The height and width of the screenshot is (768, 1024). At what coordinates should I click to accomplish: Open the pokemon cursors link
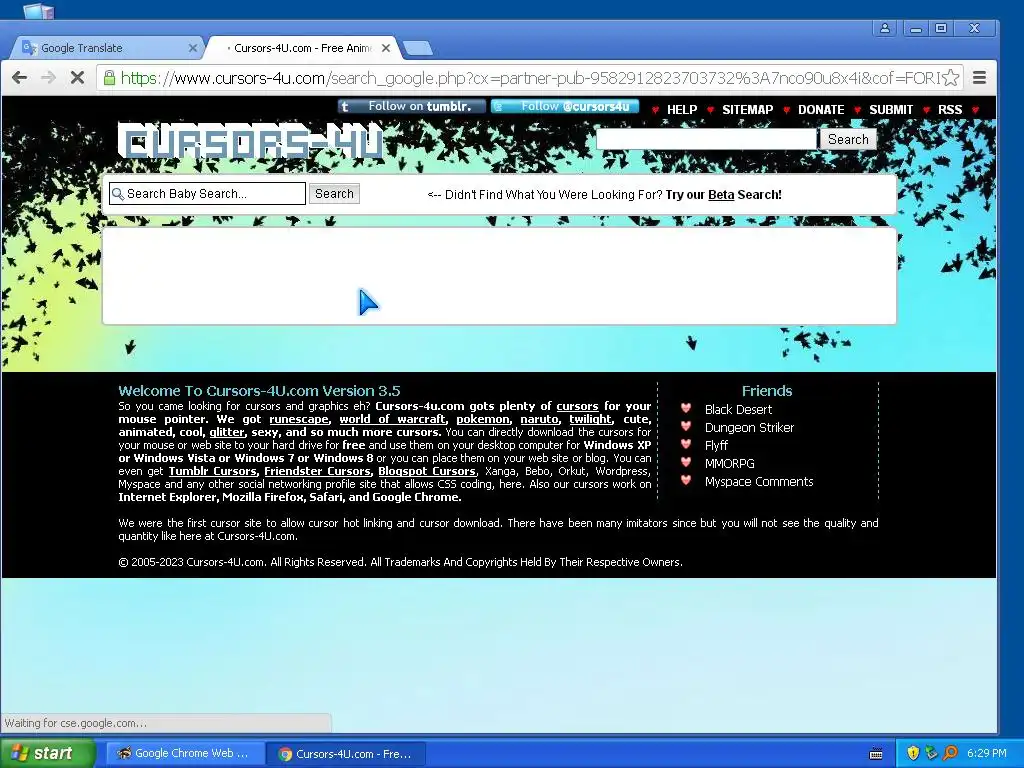tap(482, 419)
